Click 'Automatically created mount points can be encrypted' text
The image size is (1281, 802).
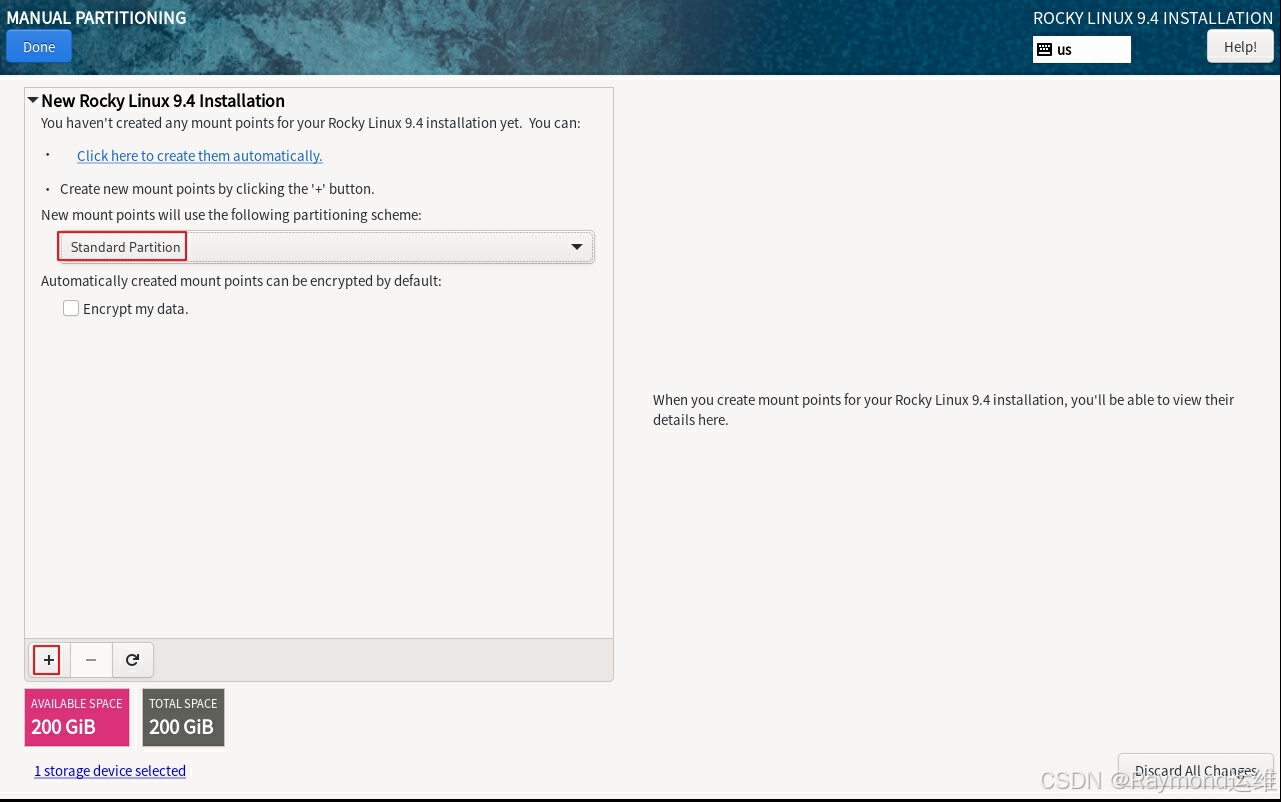click(x=241, y=281)
